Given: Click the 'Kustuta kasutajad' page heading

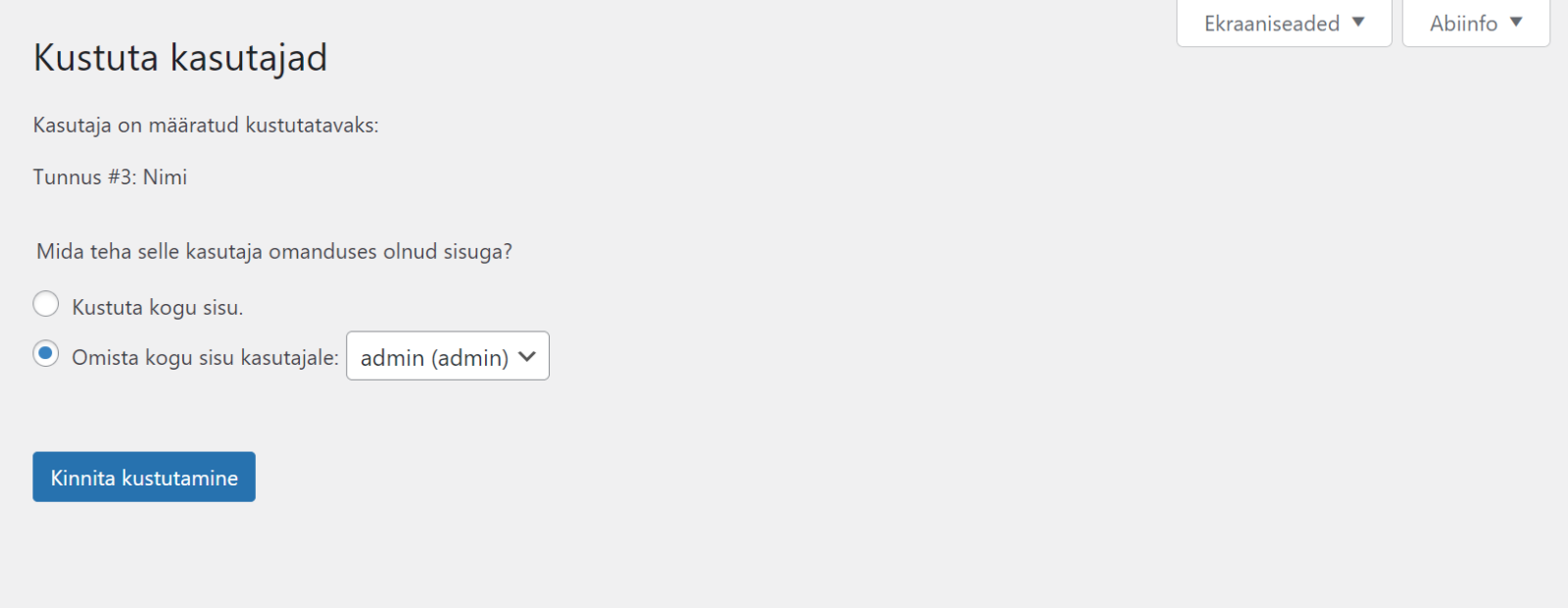Looking at the screenshot, I should pyautogui.click(x=180, y=58).
